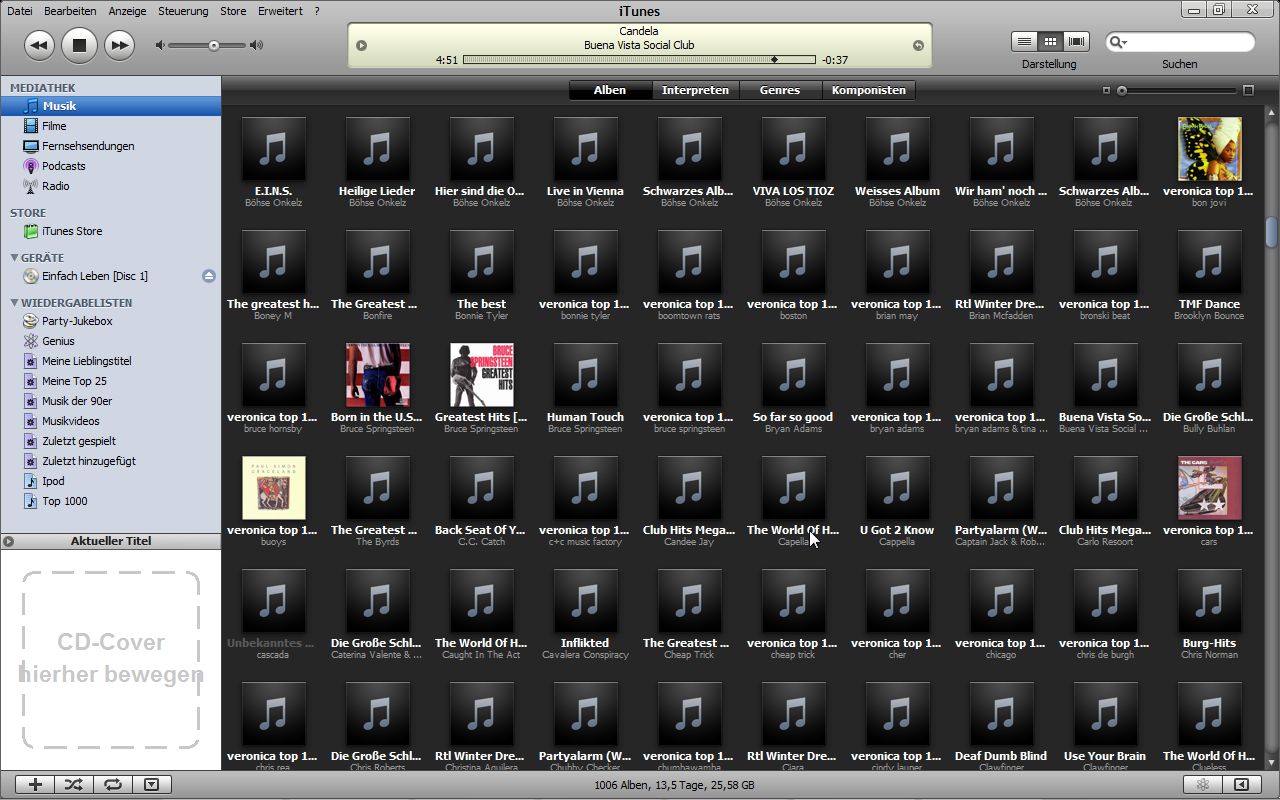The height and width of the screenshot is (800, 1280).
Task: Eject the Einfach Leben disc
Action: point(208,276)
